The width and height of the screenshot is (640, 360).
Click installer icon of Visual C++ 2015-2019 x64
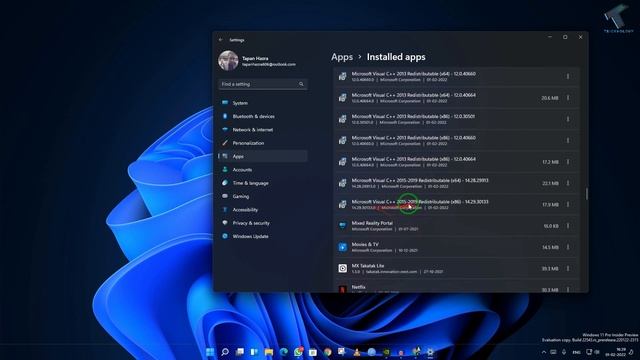pyautogui.click(x=342, y=183)
